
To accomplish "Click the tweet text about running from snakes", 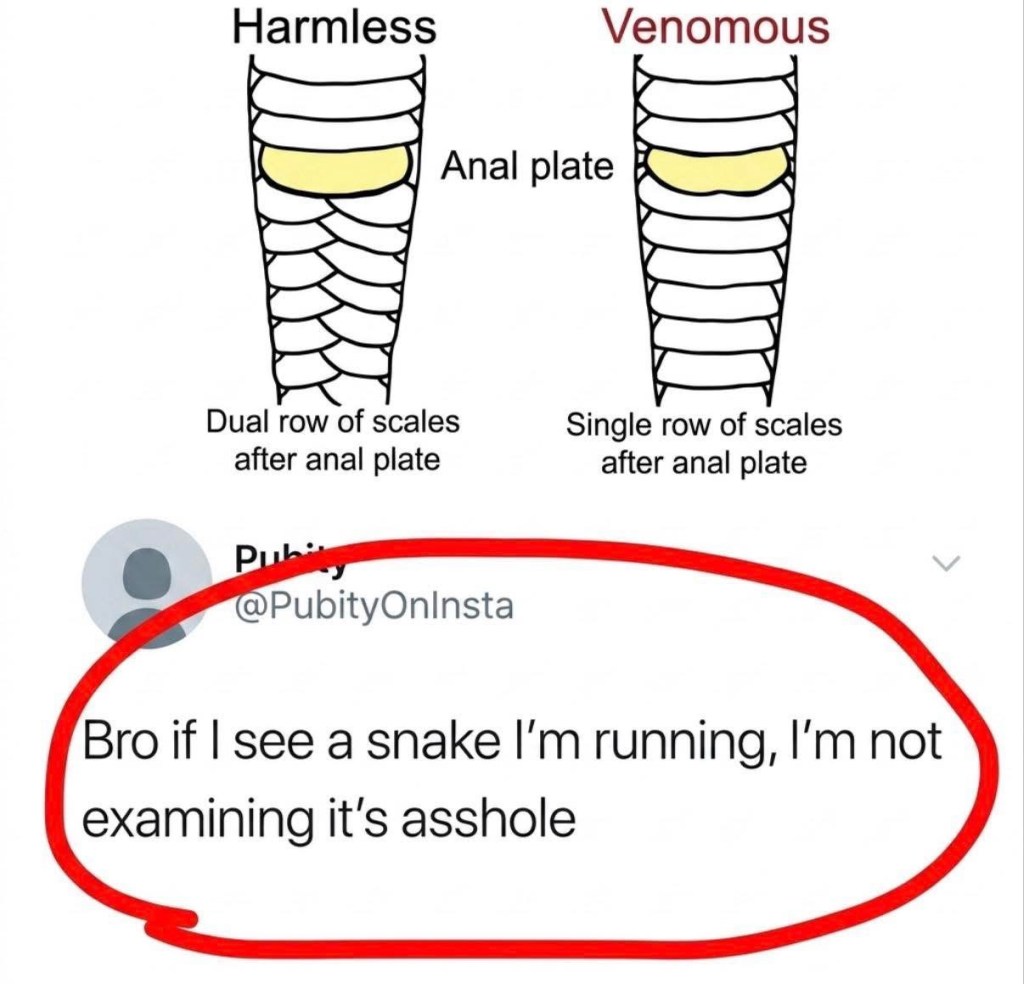I will click(x=512, y=780).
